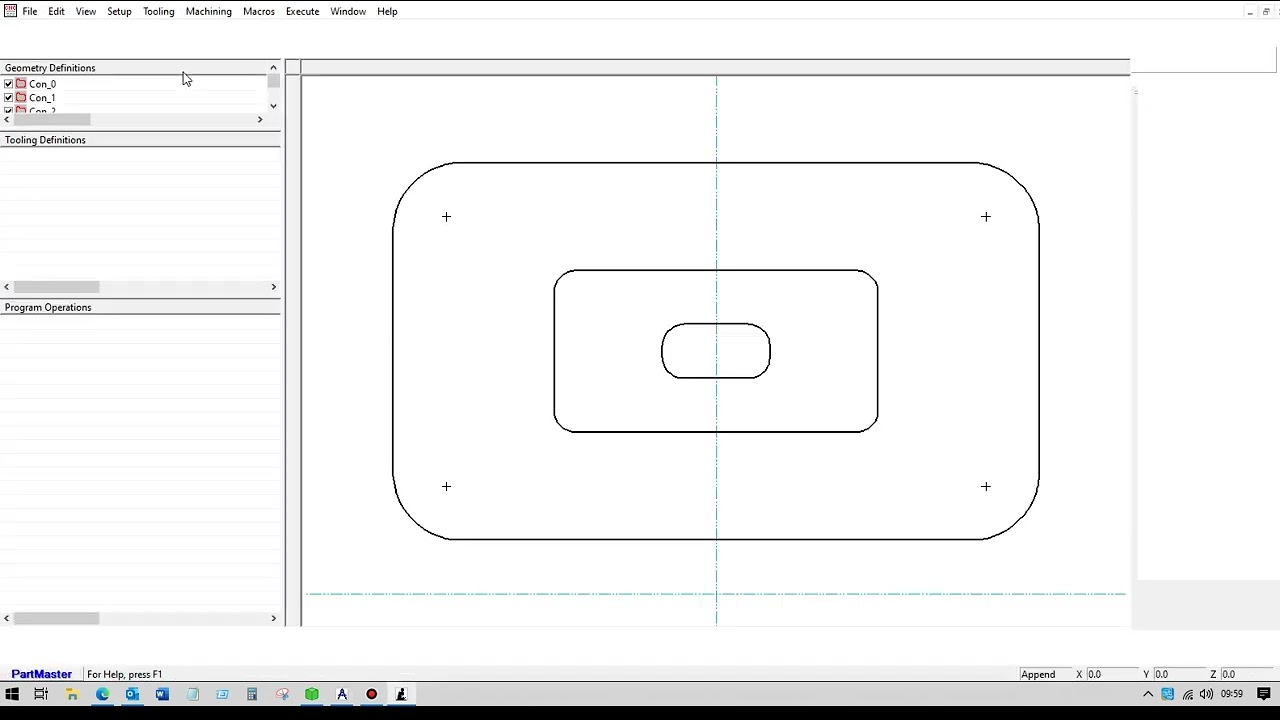Select the Con_1 tree item label

(x=42, y=98)
